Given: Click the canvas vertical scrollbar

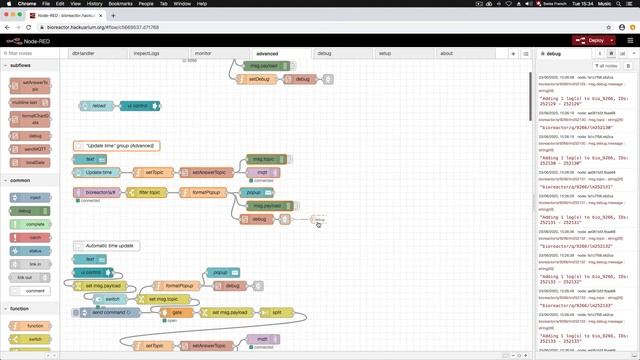Looking at the screenshot, I should coord(531,96).
